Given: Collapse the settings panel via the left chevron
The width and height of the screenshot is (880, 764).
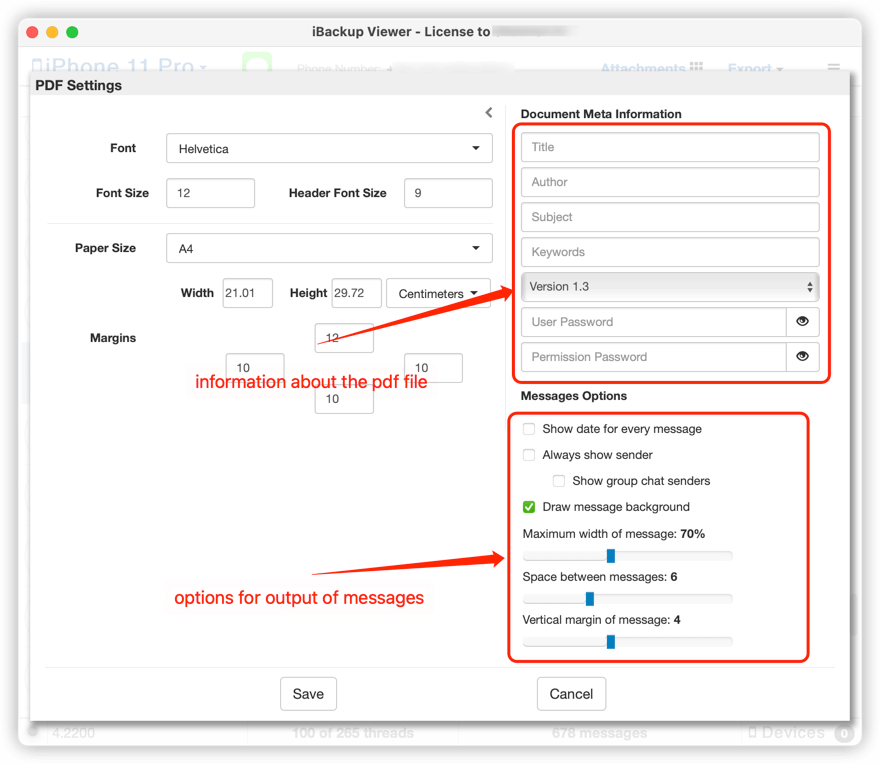Looking at the screenshot, I should pos(489,113).
